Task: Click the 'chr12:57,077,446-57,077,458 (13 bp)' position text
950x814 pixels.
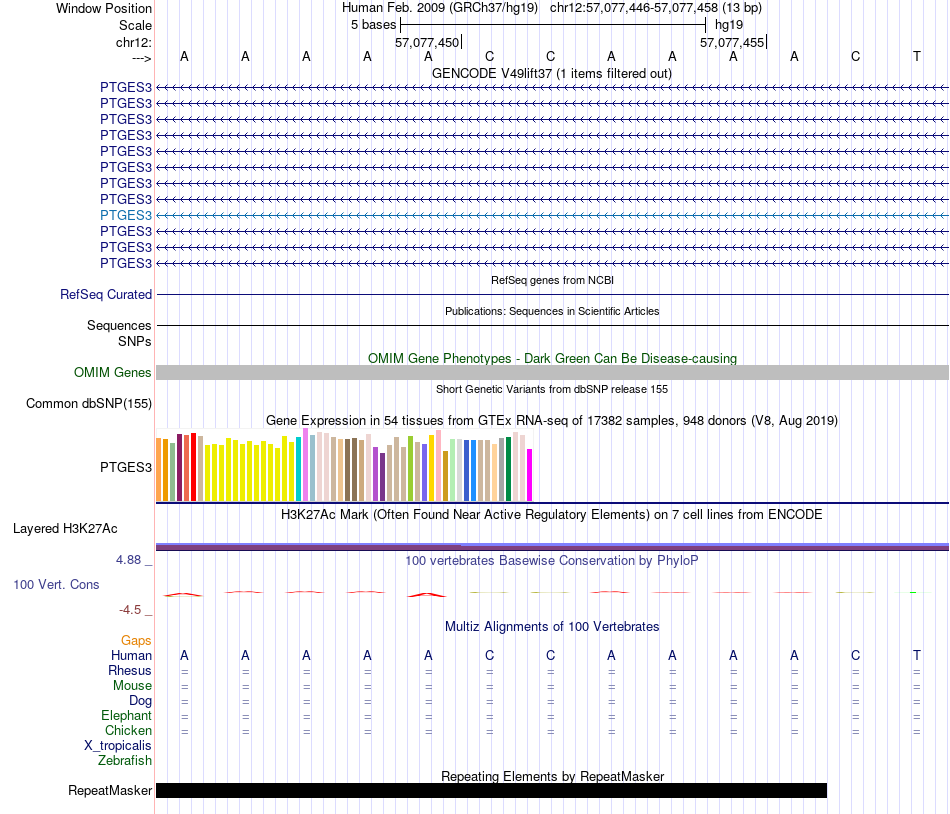Action: (656, 8)
